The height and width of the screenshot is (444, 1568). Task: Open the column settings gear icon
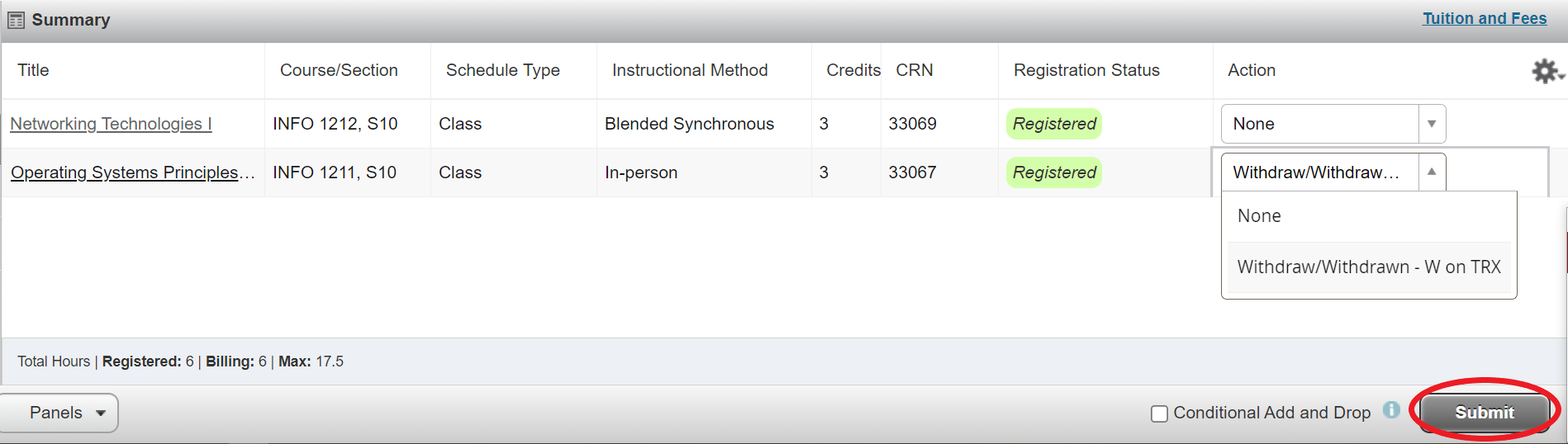[x=1545, y=71]
